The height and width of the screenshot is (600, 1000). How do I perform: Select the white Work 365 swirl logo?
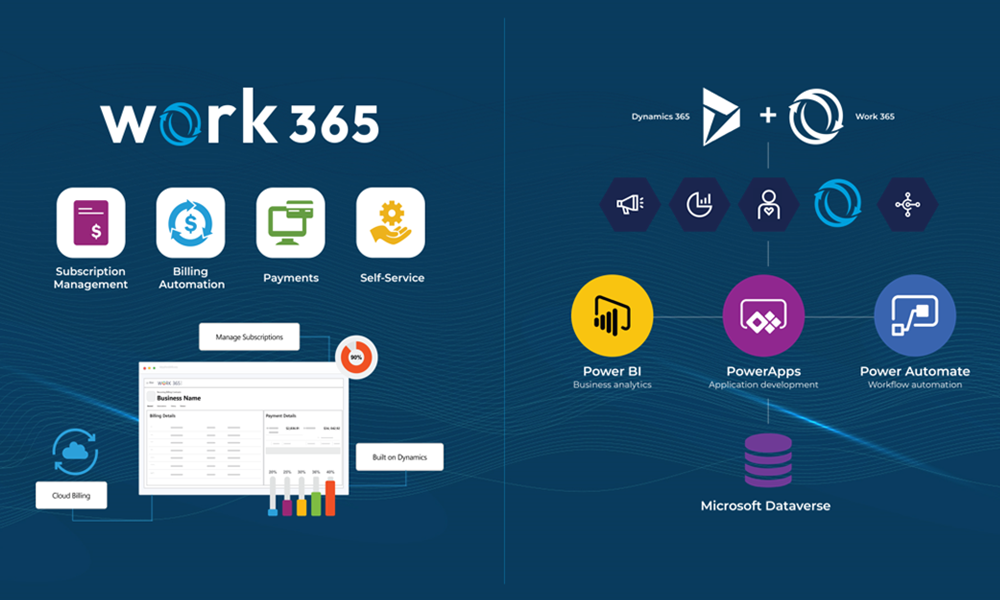pos(816,117)
